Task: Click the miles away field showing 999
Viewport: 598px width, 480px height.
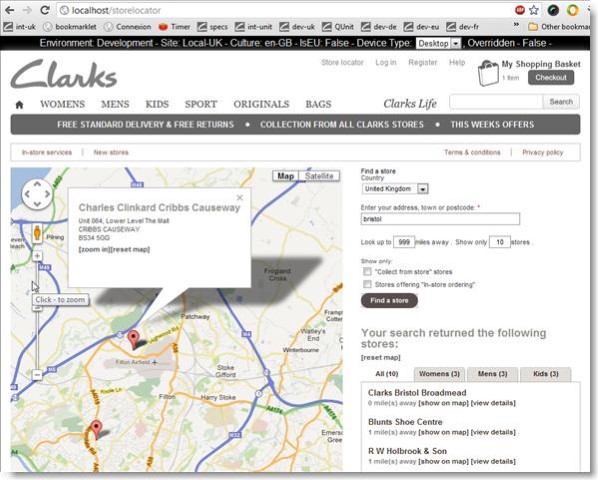Action: click(x=404, y=242)
